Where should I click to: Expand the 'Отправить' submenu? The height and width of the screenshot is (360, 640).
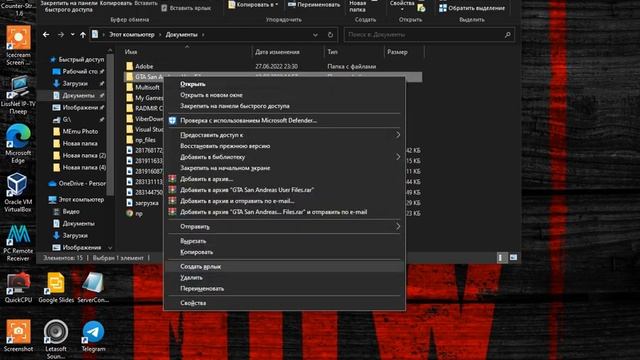pos(398,227)
